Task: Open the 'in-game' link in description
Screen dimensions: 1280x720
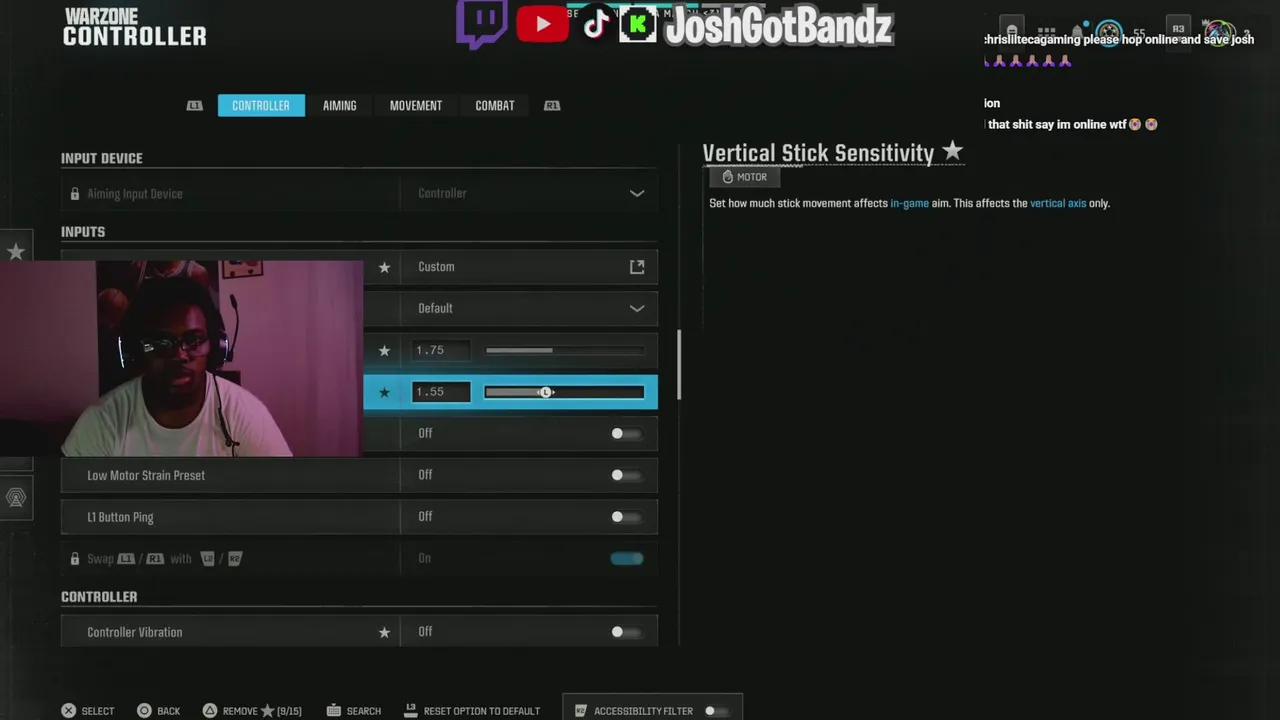Action: [x=909, y=203]
